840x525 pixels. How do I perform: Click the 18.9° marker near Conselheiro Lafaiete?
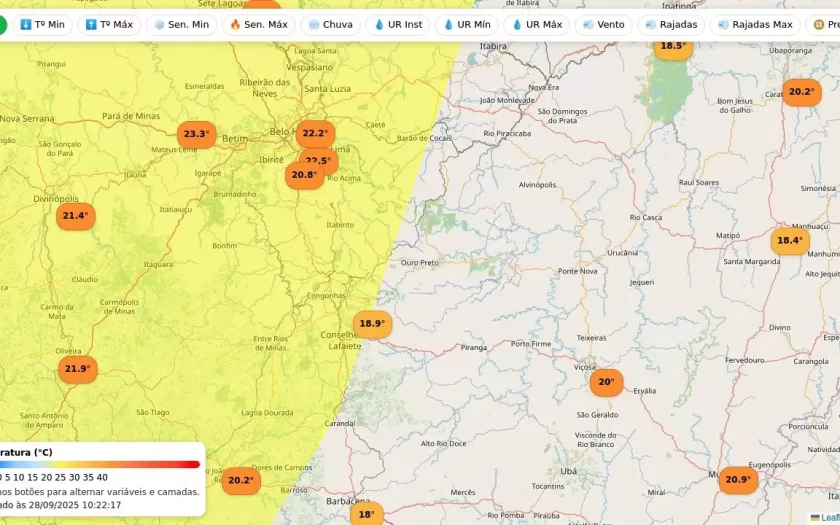click(372, 324)
